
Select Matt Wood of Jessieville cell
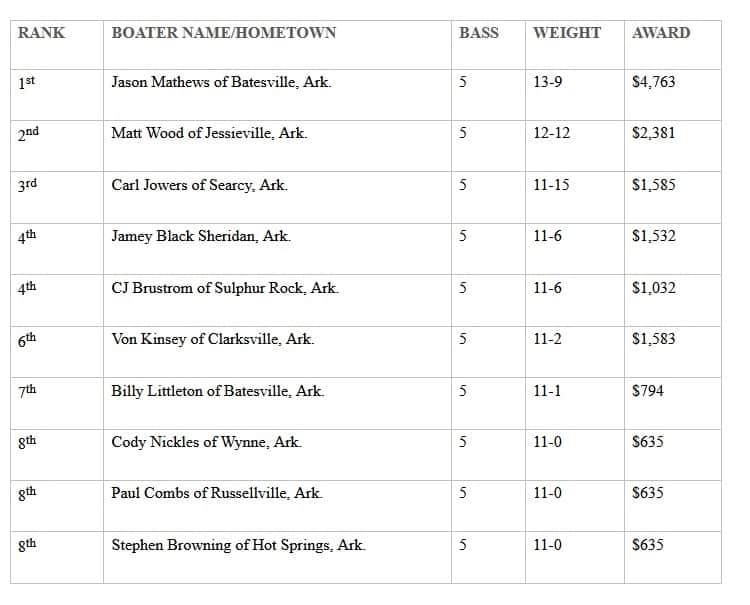coord(209,133)
